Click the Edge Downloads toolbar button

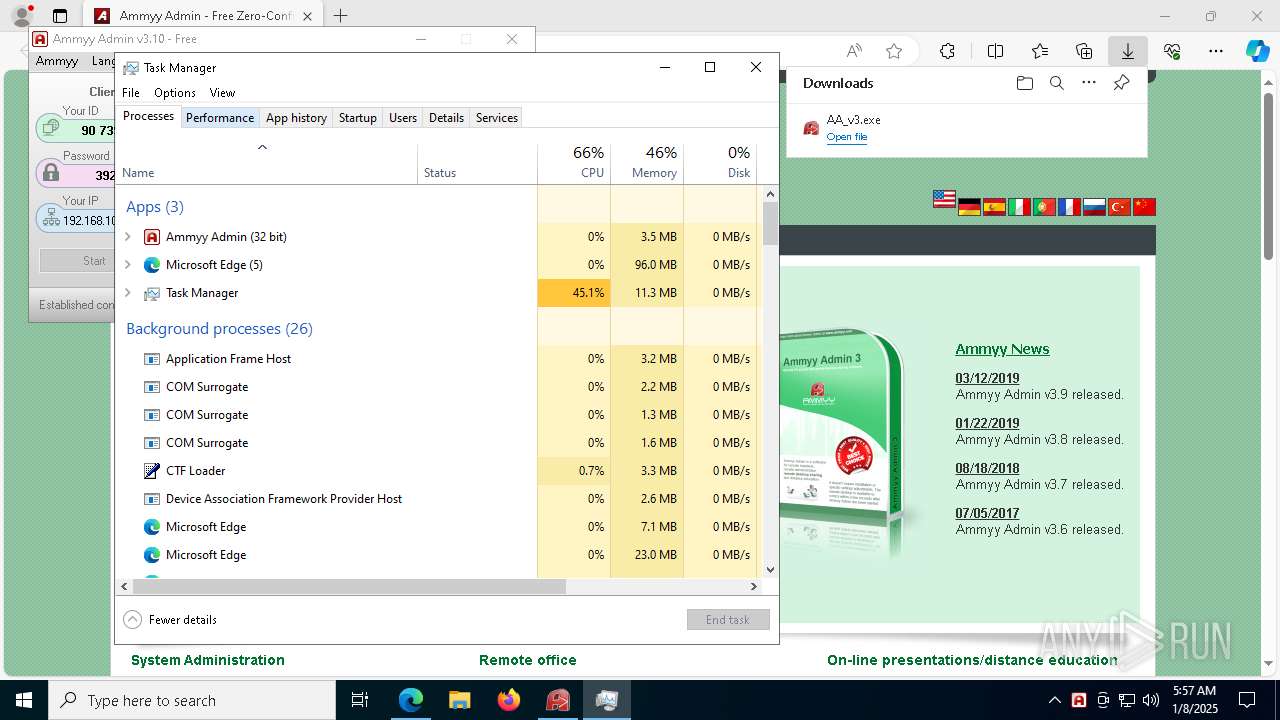tap(1127, 51)
